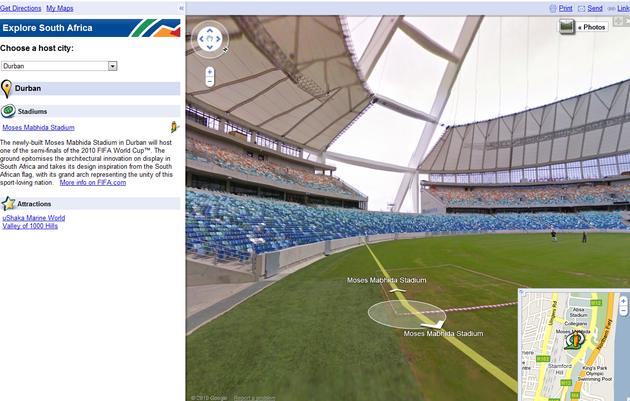Collapse the minimap using its corner arrow
This screenshot has height=401, width=630.
point(522,292)
